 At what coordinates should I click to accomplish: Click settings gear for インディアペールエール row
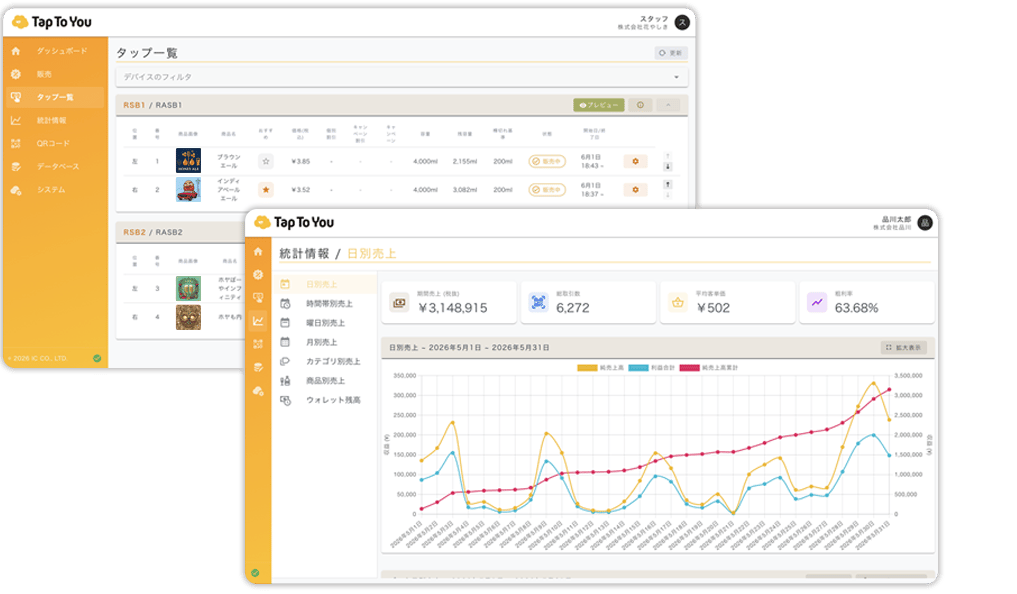pyautogui.click(x=635, y=190)
